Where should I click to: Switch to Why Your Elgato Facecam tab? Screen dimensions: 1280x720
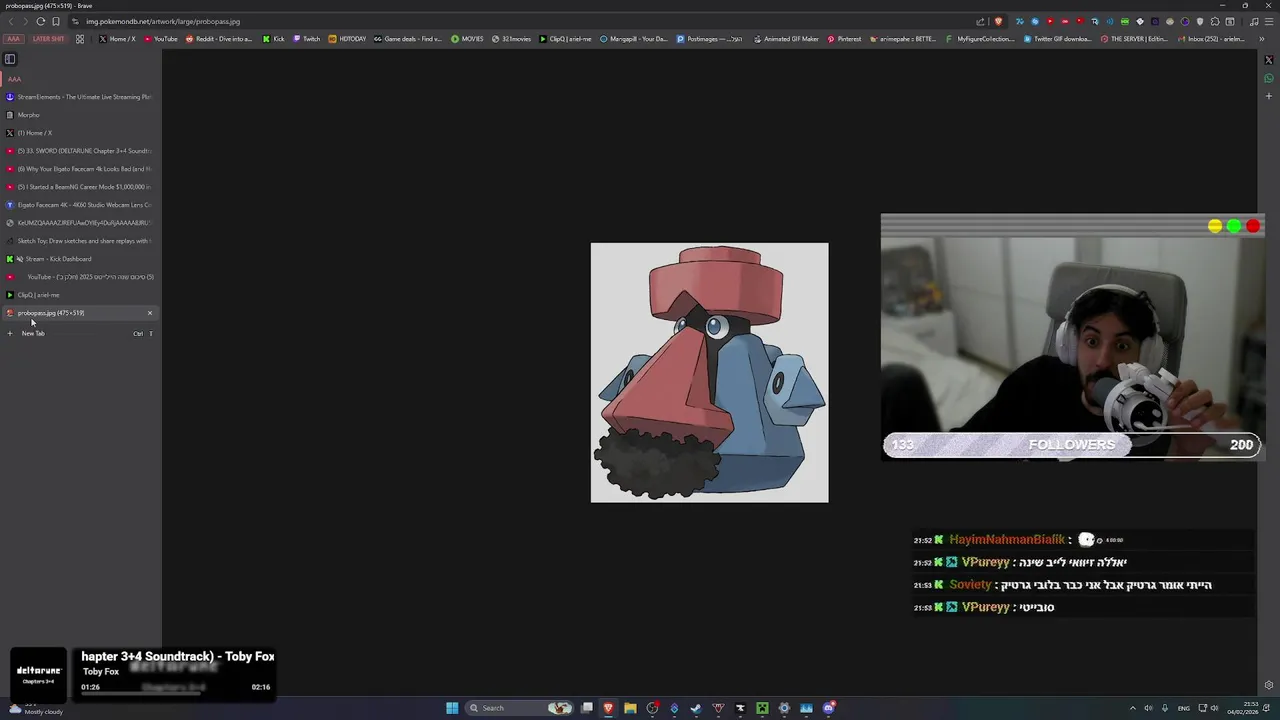(x=80, y=169)
